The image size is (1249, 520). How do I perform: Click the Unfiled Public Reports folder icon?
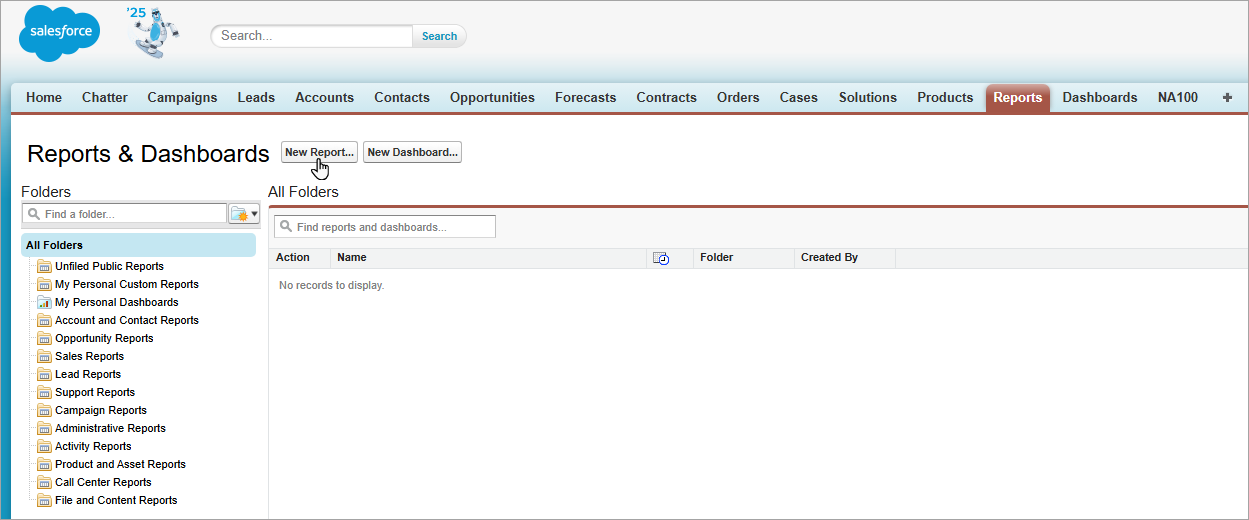click(44, 267)
